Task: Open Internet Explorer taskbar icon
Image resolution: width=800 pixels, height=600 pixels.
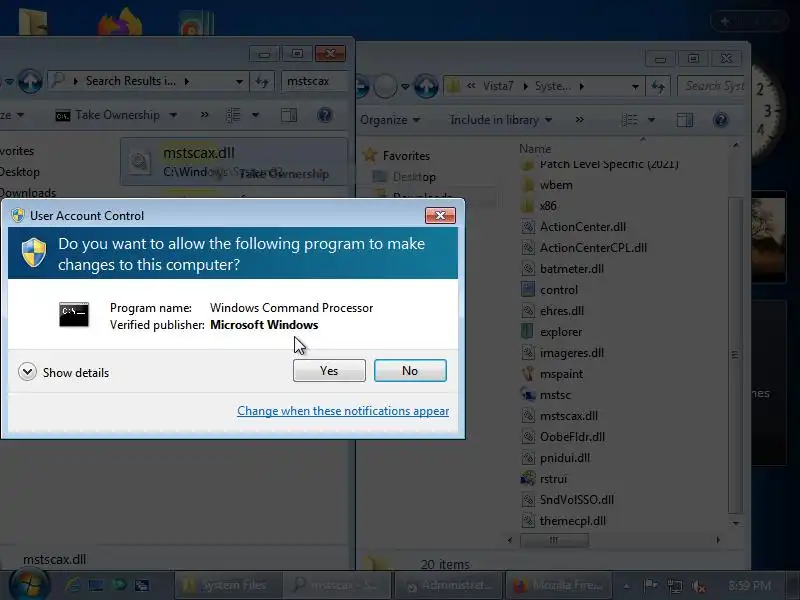Action: [x=72, y=585]
